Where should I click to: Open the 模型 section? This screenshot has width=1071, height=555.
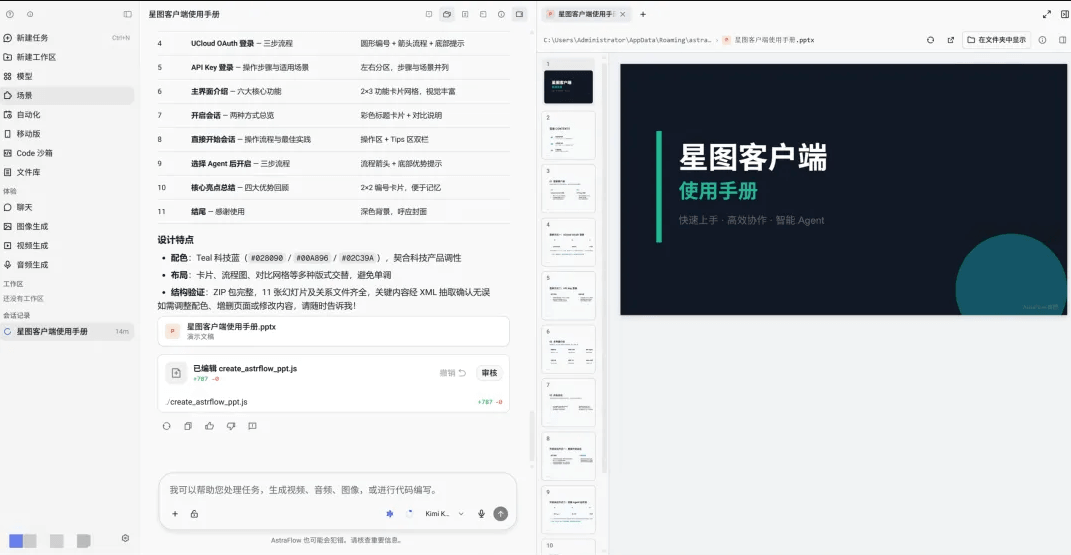[x=67, y=76]
